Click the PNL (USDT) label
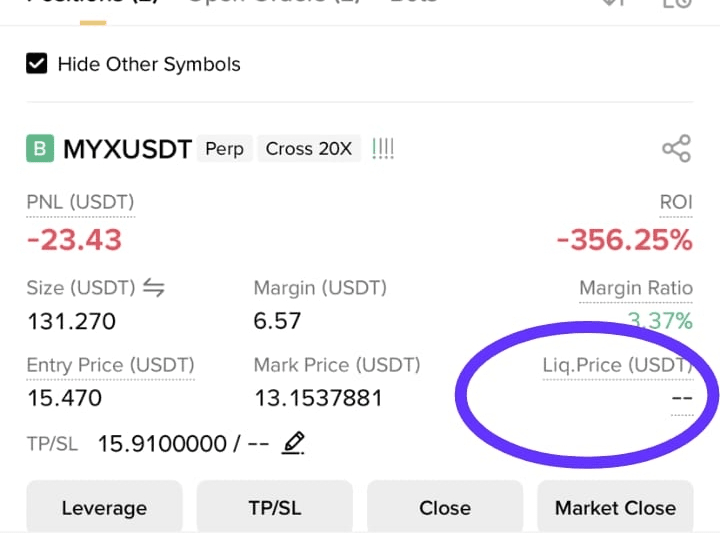The image size is (720, 540). pyautogui.click(x=80, y=202)
